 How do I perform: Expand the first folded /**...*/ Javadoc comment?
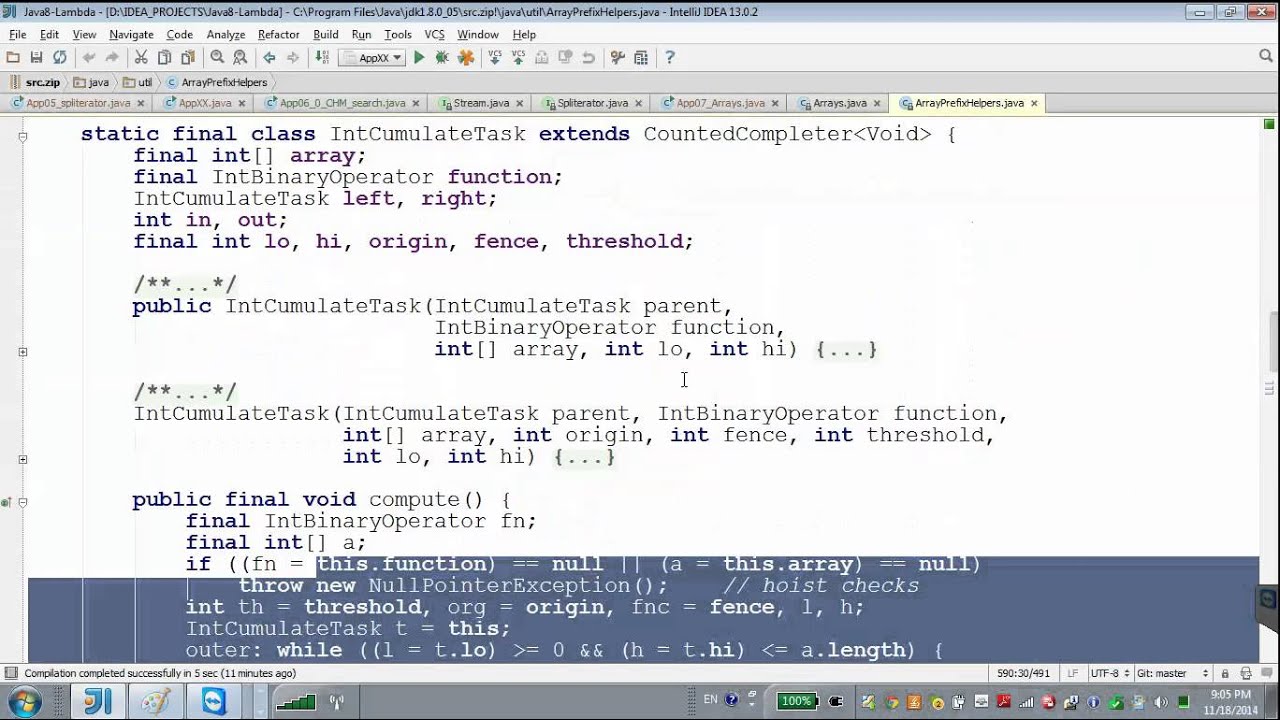tap(185, 285)
